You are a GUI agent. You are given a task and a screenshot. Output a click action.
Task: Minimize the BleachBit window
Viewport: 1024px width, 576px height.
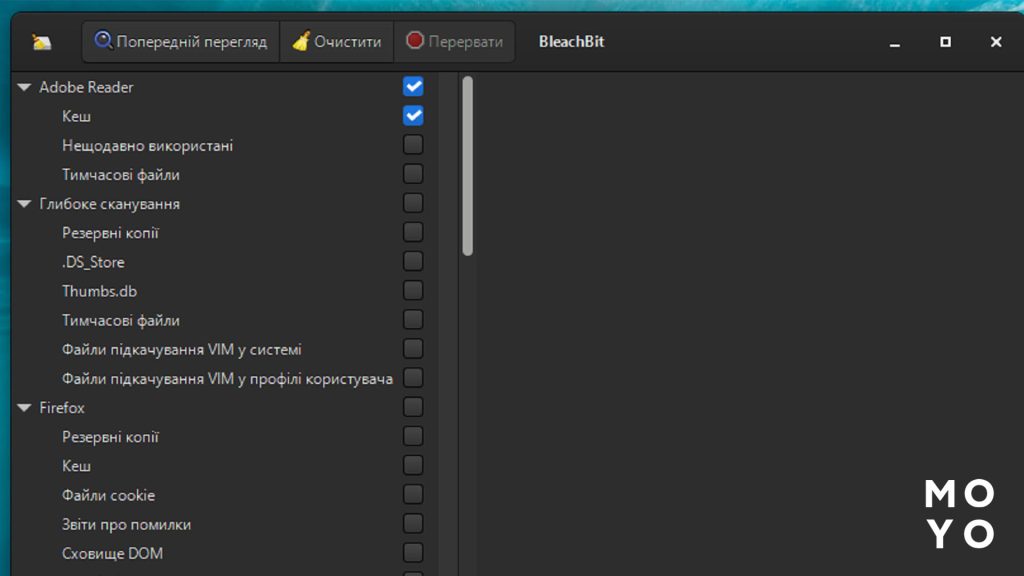(895, 42)
